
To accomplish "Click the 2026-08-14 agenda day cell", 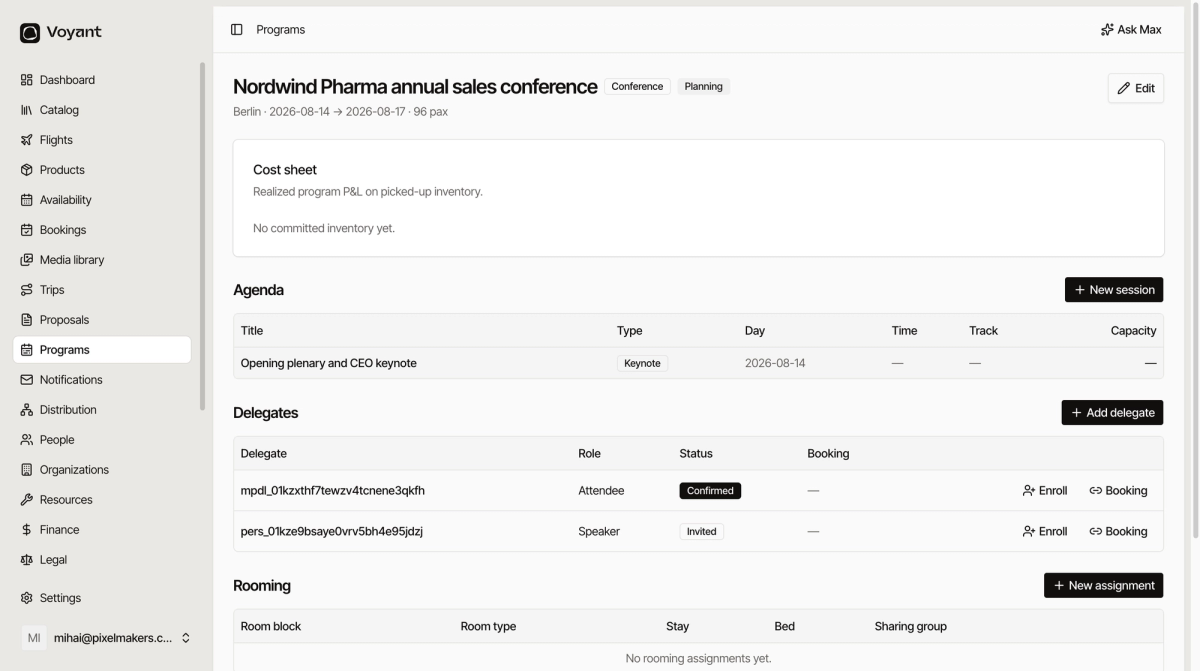I will pyautogui.click(x=775, y=363).
